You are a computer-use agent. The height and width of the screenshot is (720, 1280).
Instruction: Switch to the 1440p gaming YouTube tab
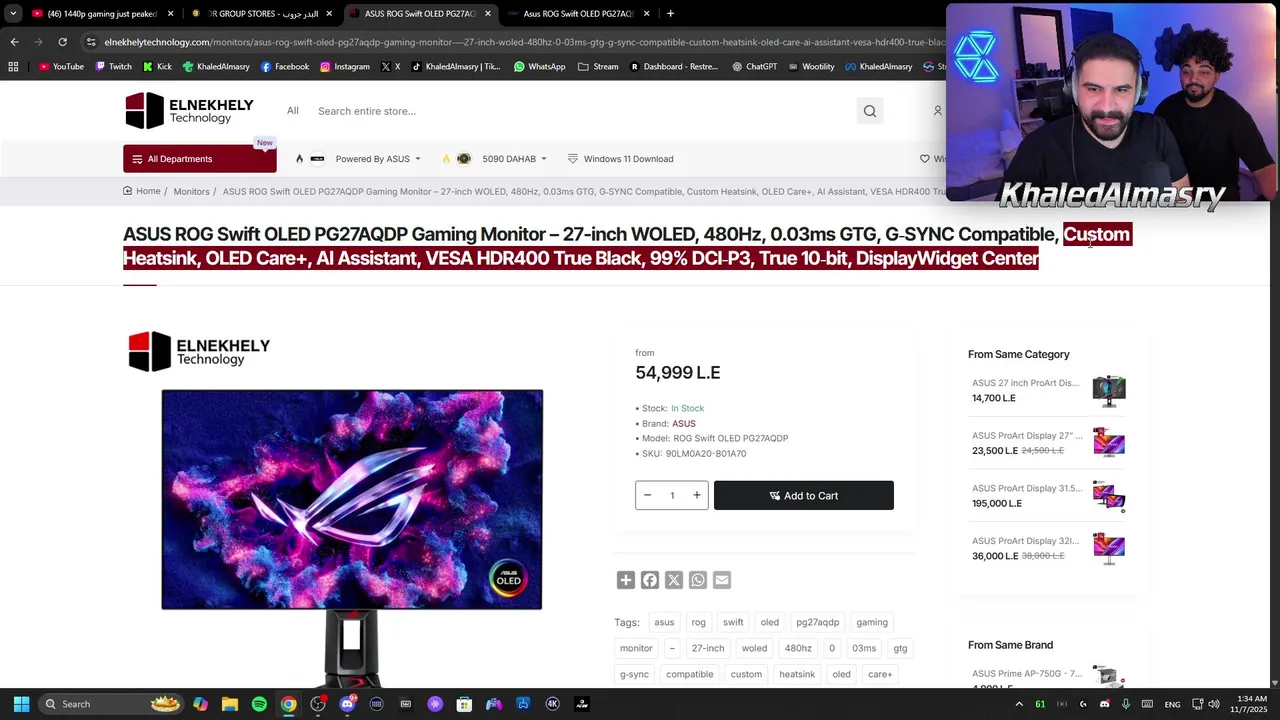pyautogui.click(x=101, y=14)
